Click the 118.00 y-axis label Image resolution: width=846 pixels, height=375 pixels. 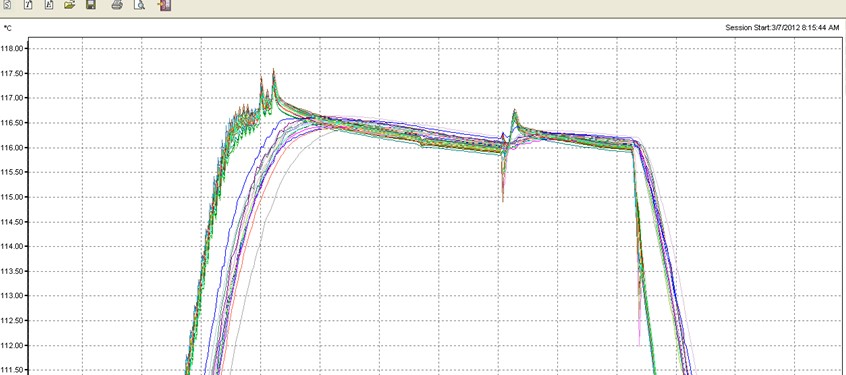14,49
